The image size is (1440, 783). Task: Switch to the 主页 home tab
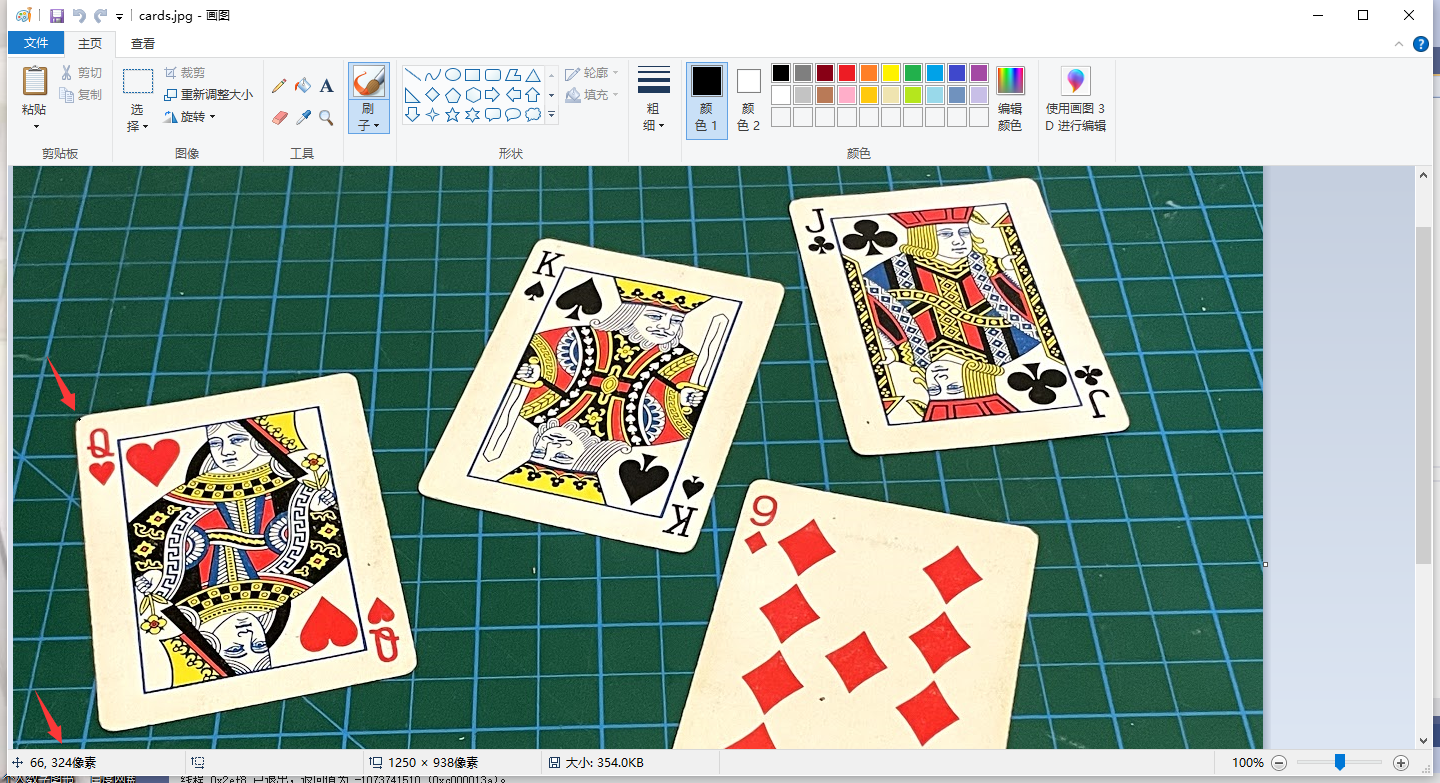[x=90, y=43]
